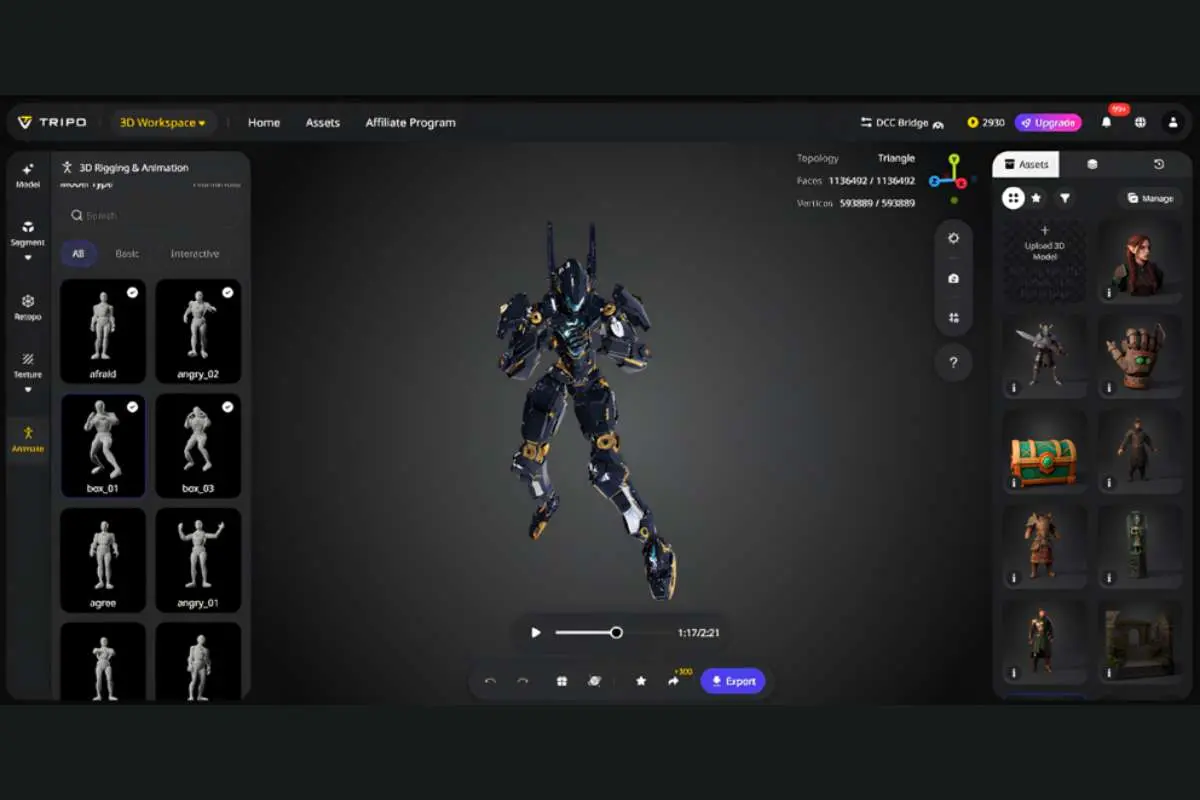Viewport: 1200px width, 800px height.
Task: Go to Home in the top menu
Action: click(x=264, y=123)
